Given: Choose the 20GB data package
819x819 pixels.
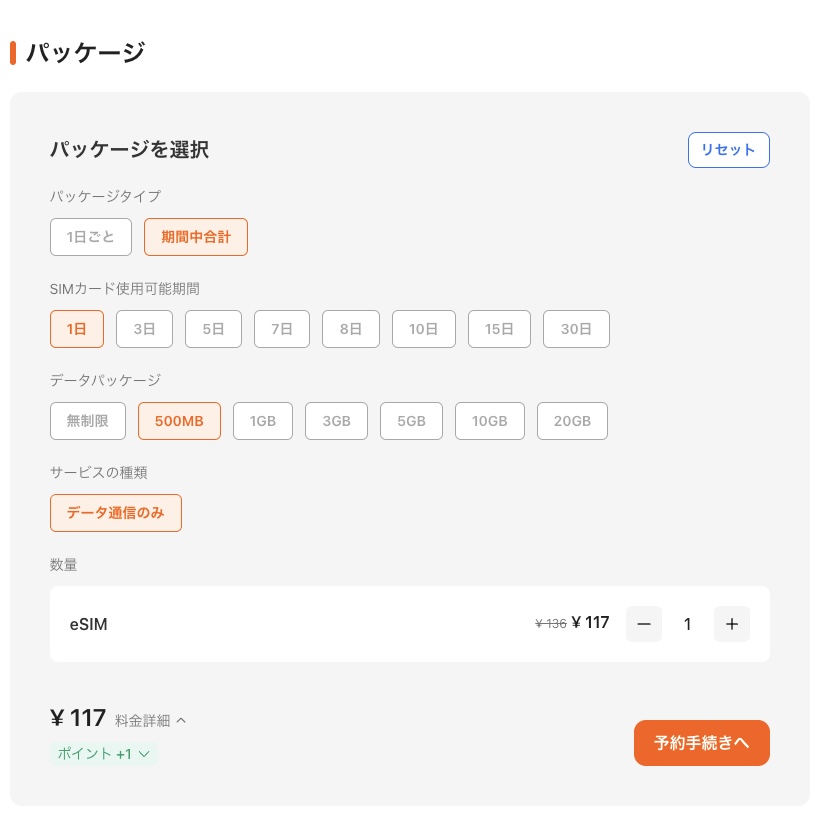Looking at the screenshot, I should pos(572,421).
